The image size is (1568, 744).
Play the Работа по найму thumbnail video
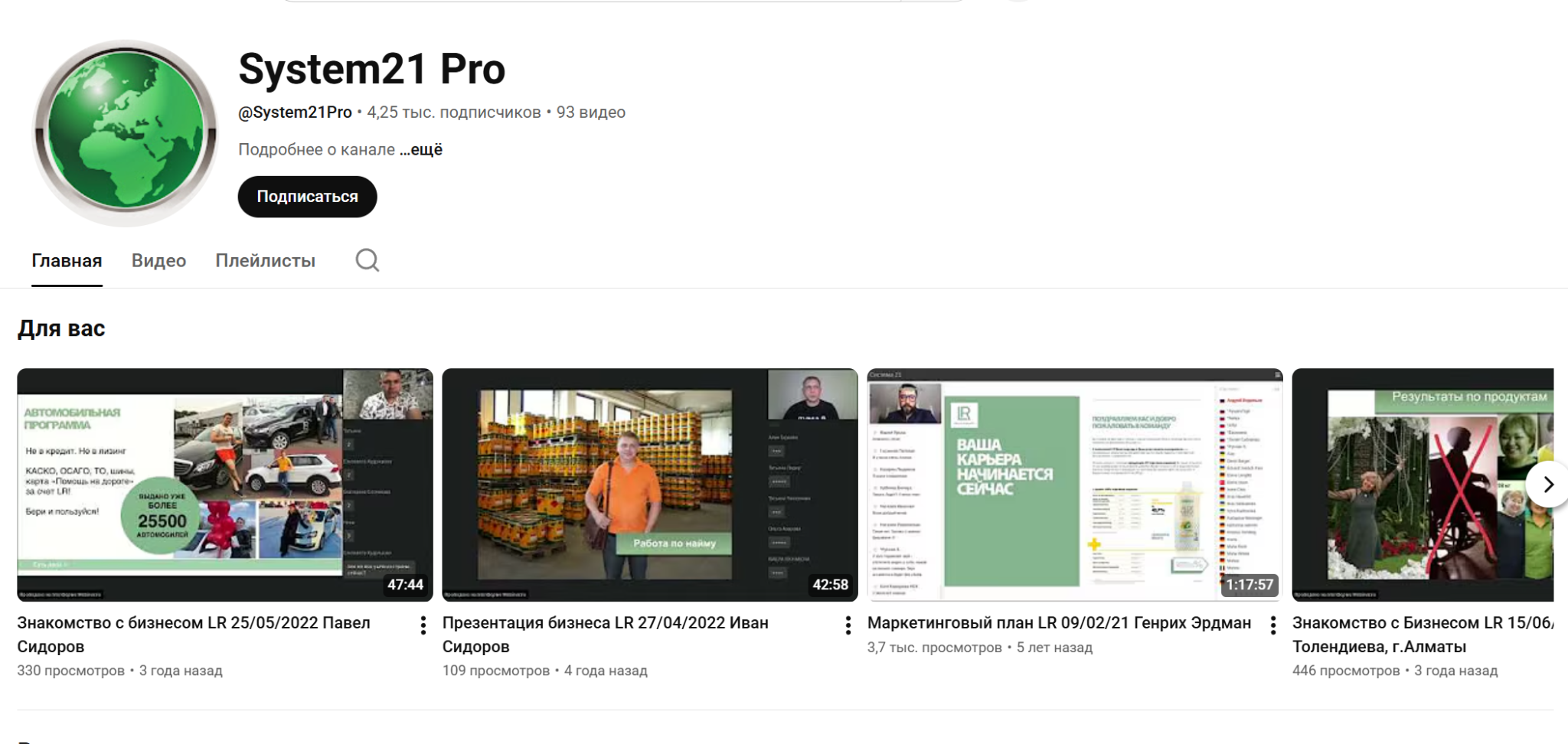(x=650, y=485)
